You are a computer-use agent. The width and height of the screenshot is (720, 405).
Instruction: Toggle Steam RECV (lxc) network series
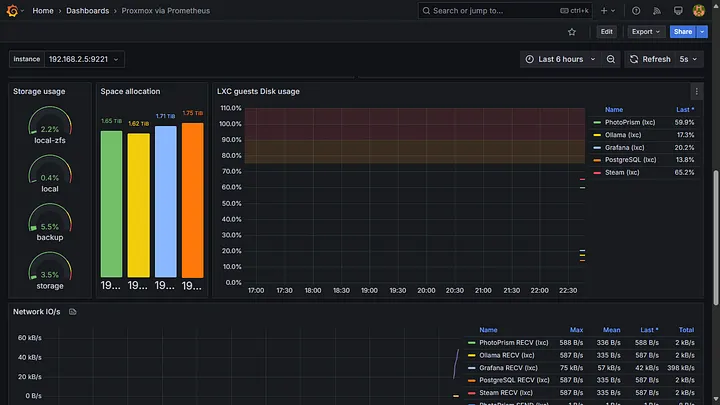[x=506, y=393]
